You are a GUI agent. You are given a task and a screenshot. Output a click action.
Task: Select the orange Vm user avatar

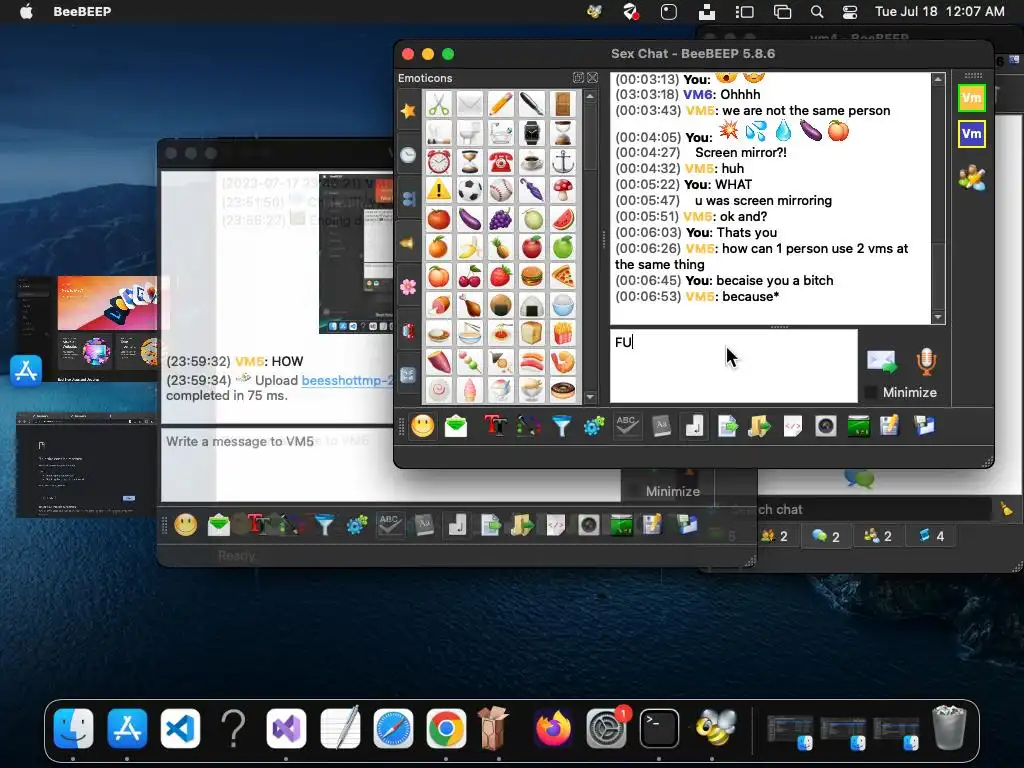click(972, 98)
